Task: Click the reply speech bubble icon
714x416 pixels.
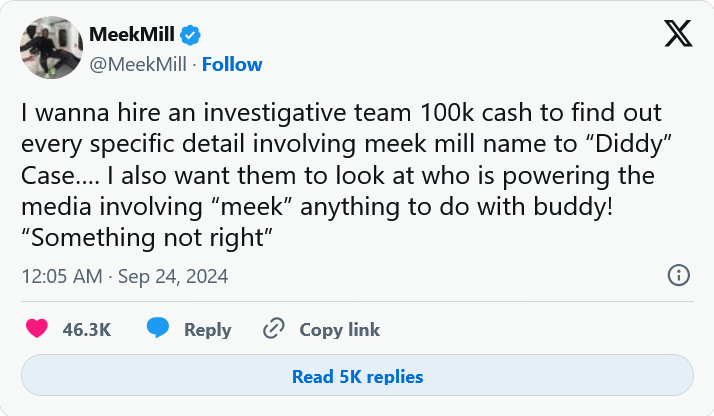Action: pyautogui.click(x=157, y=329)
